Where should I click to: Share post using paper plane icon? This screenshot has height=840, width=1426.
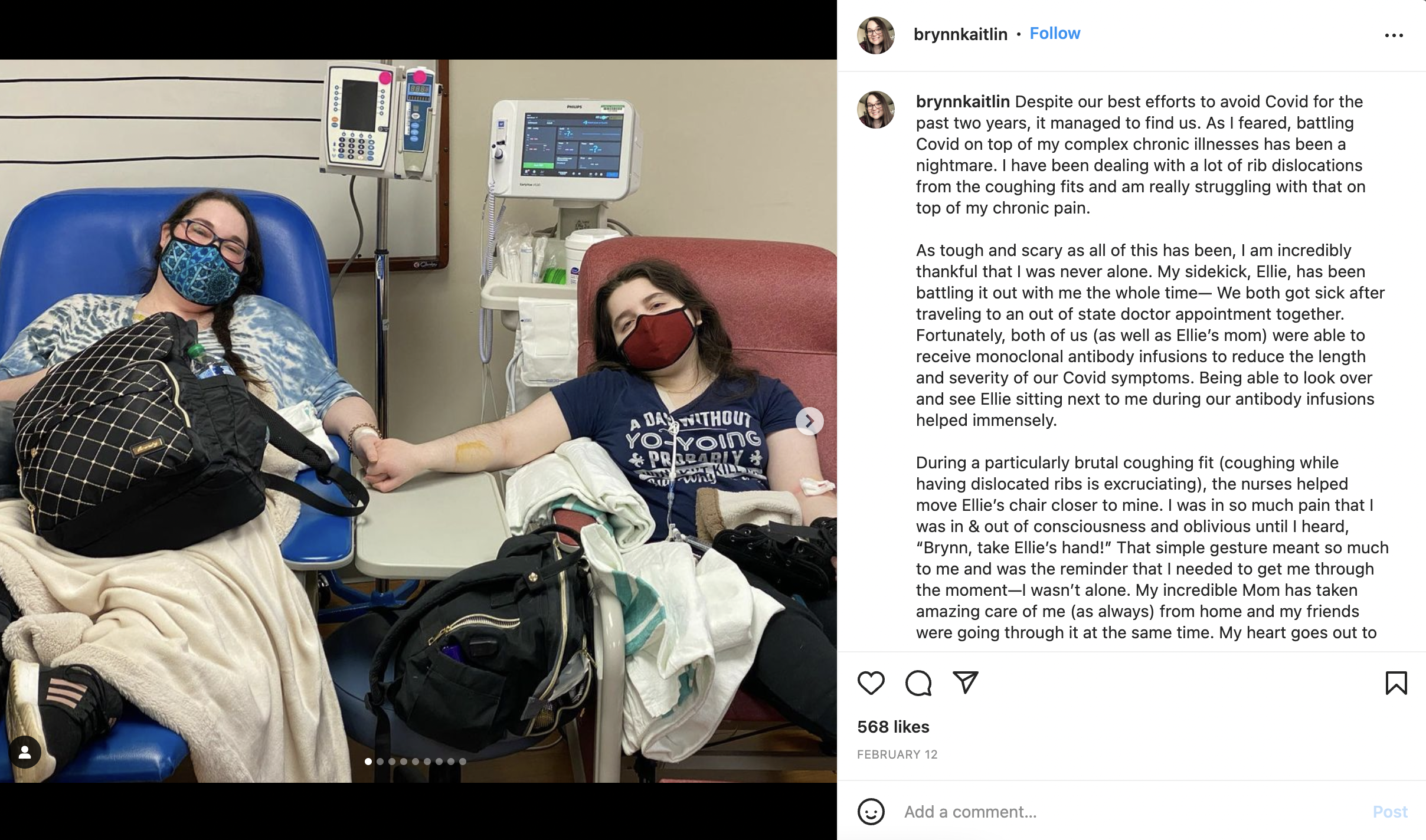pyautogui.click(x=966, y=682)
